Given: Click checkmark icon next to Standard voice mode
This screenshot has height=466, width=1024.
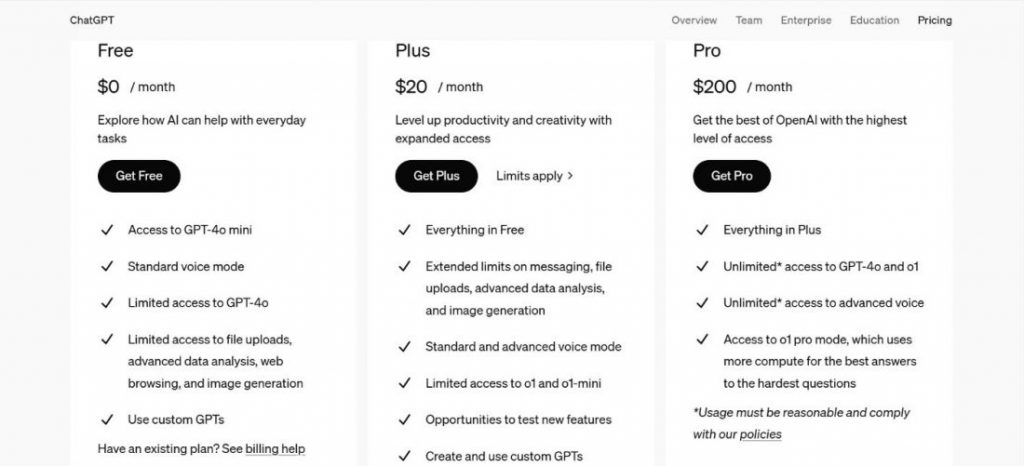Looking at the screenshot, I should 107,266.
